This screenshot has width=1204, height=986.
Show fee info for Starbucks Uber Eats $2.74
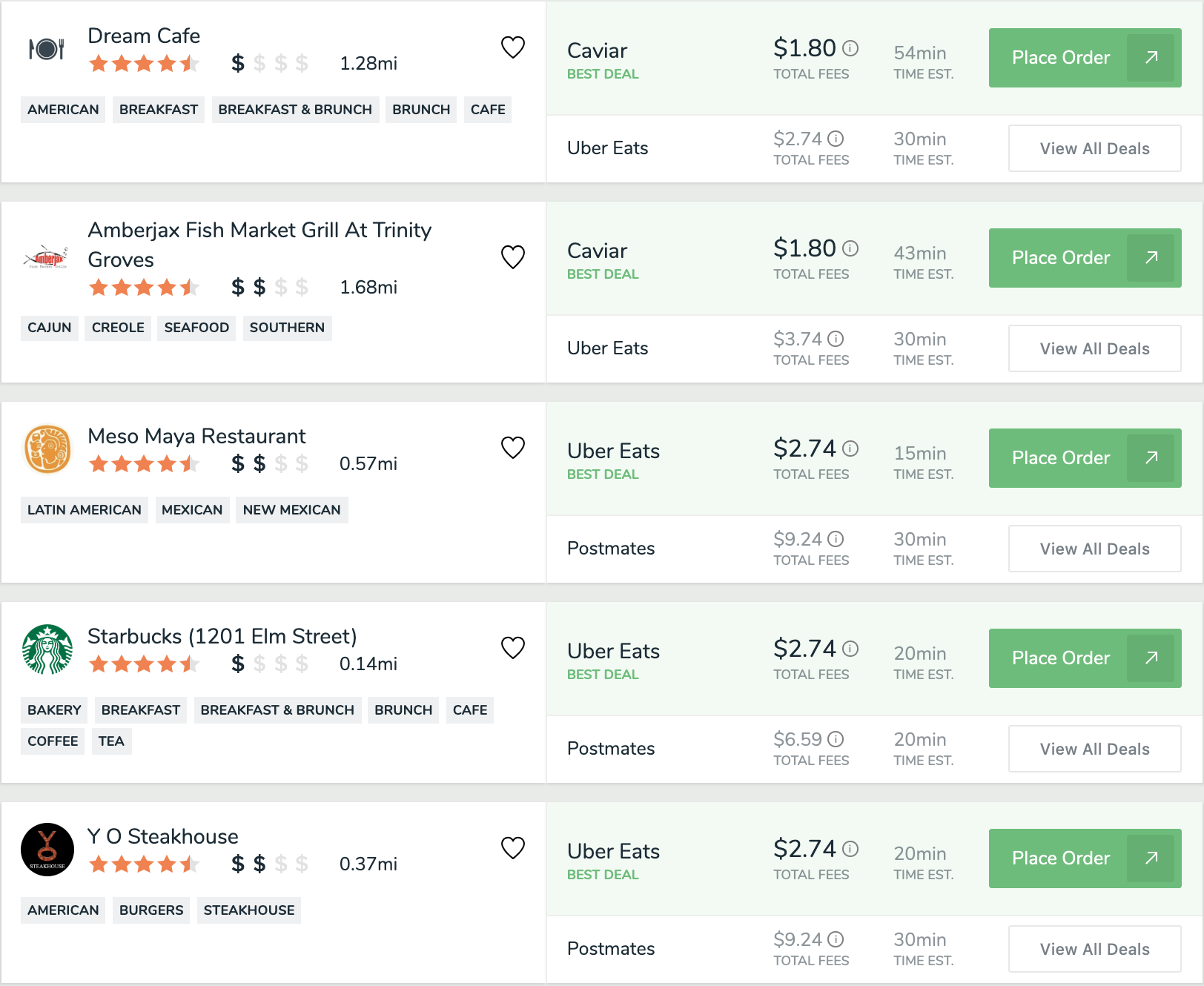tap(851, 649)
